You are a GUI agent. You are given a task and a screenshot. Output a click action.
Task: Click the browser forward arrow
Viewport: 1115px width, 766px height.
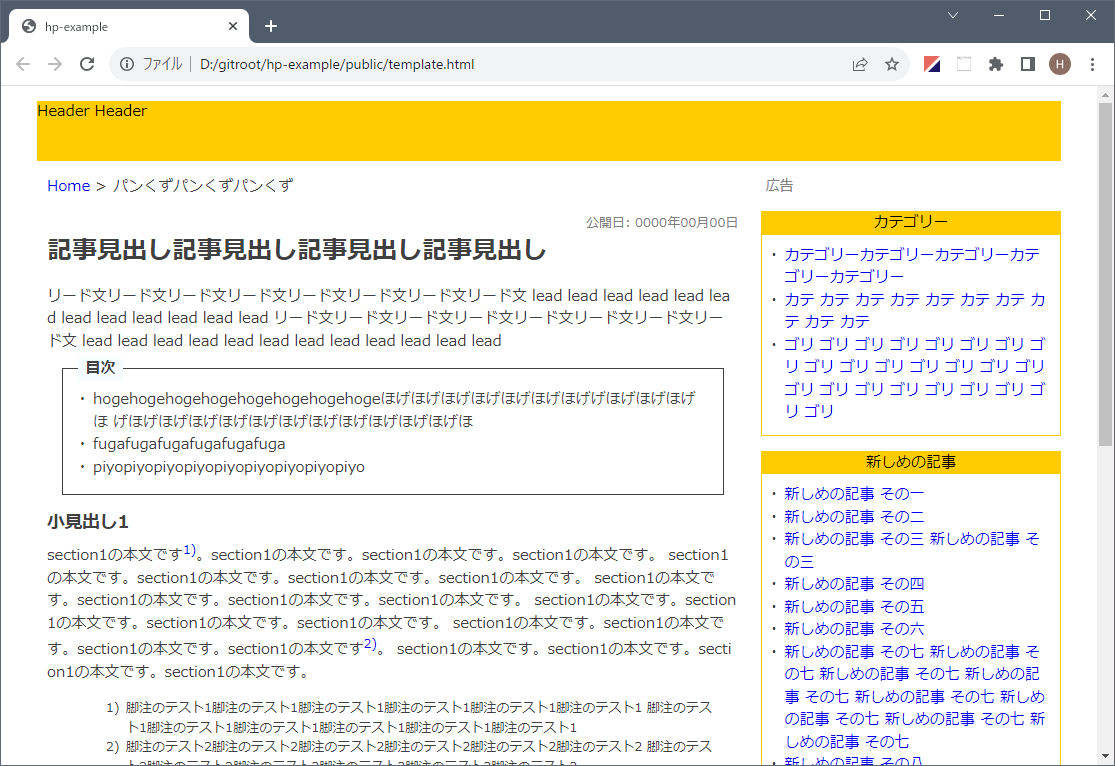pos(55,64)
